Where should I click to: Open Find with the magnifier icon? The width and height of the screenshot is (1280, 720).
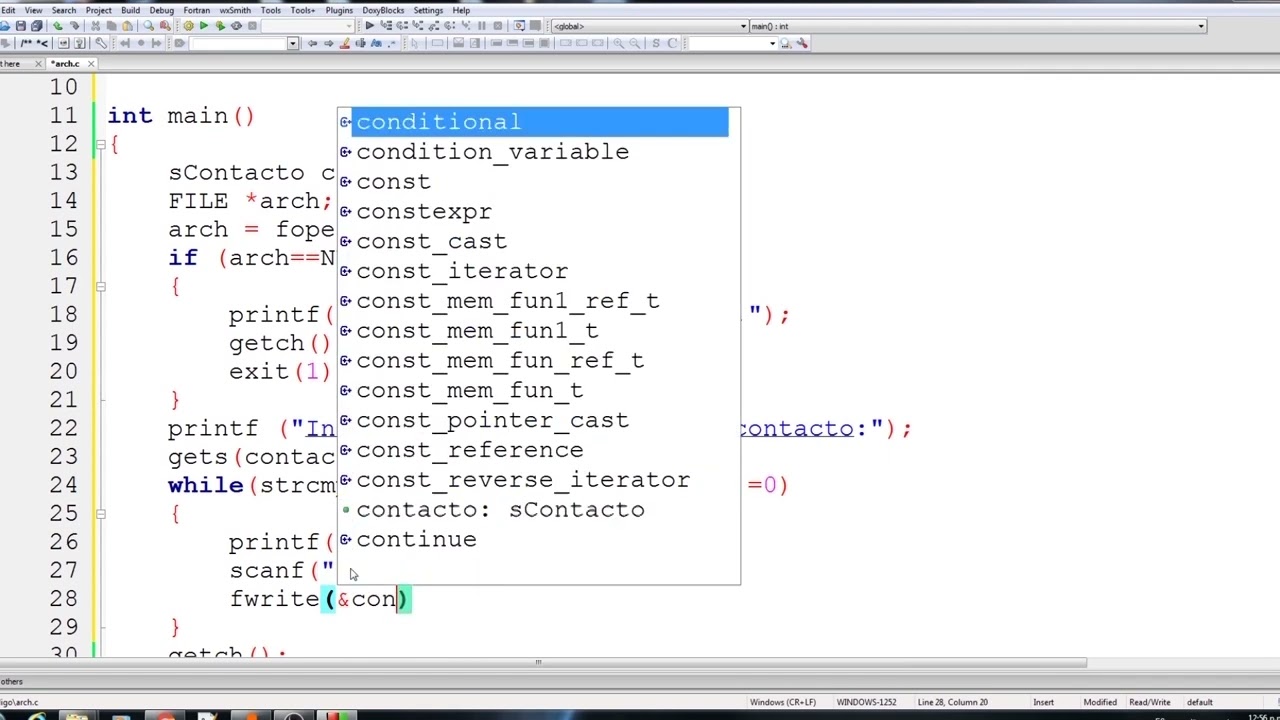[148, 25]
